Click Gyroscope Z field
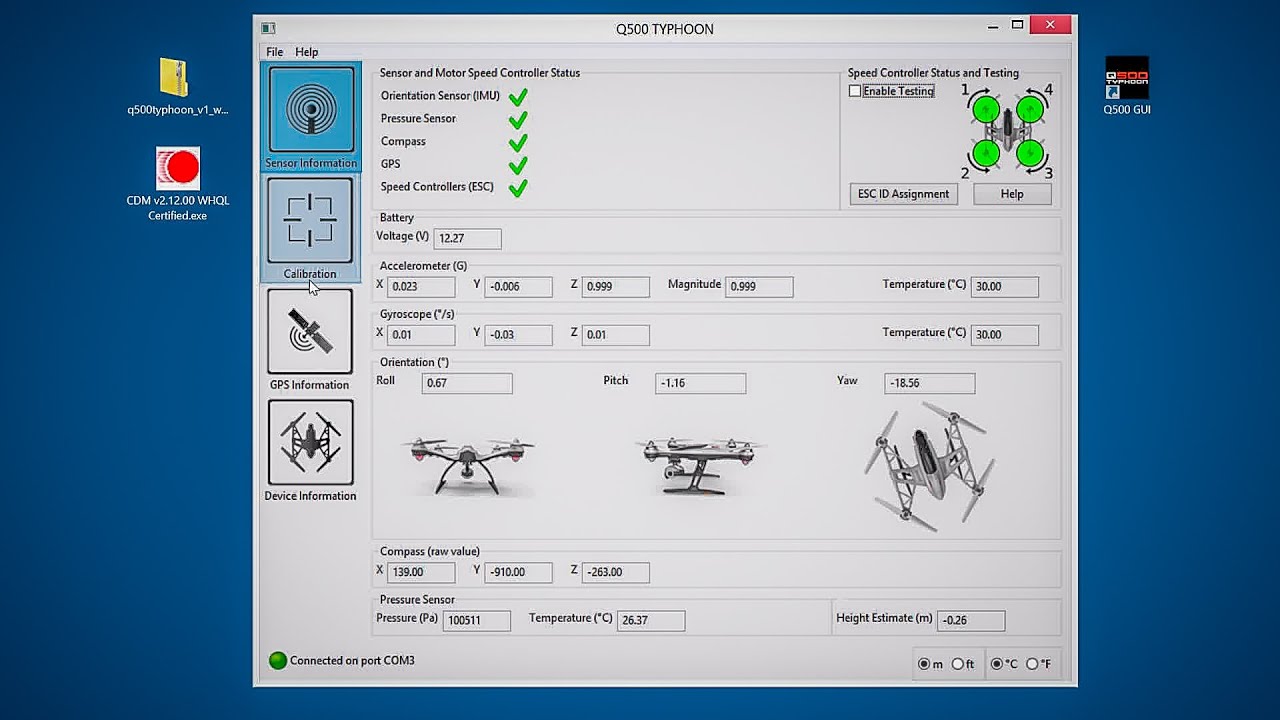This screenshot has width=1280, height=720. (x=616, y=335)
